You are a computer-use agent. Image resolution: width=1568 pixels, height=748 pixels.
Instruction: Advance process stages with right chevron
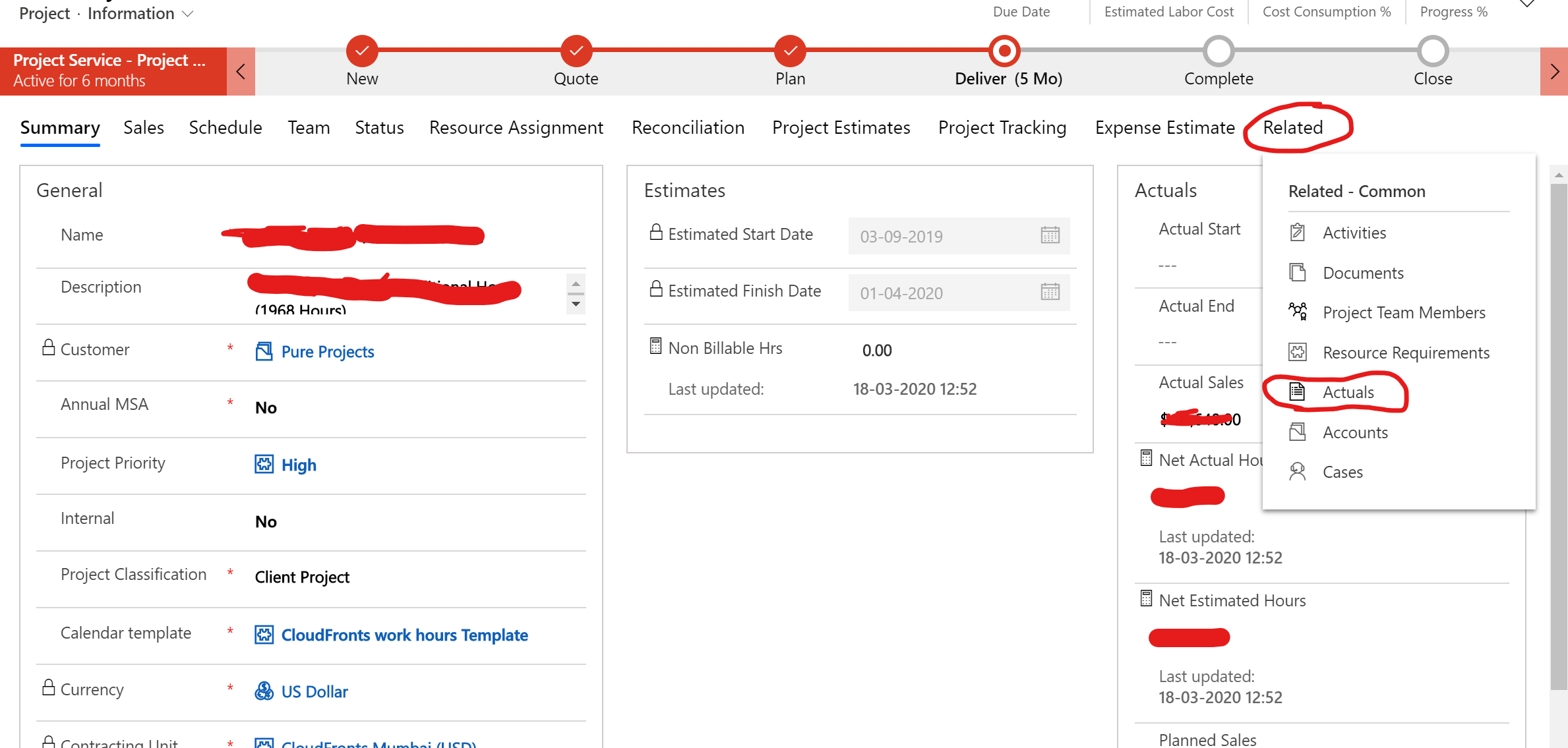pyautogui.click(x=1554, y=71)
